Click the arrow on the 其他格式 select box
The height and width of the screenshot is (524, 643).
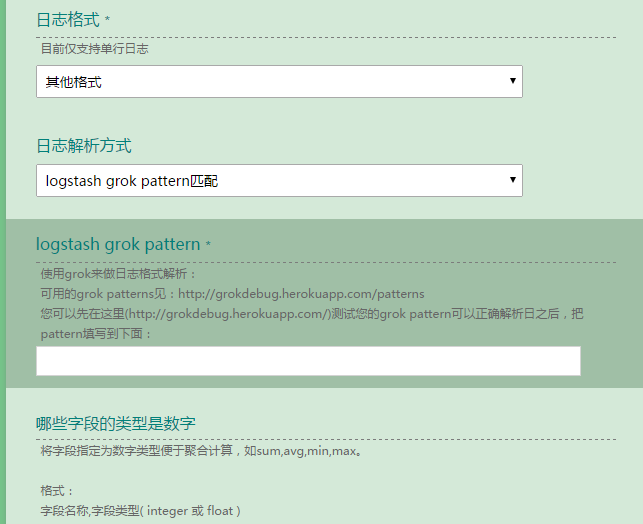coord(512,81)
